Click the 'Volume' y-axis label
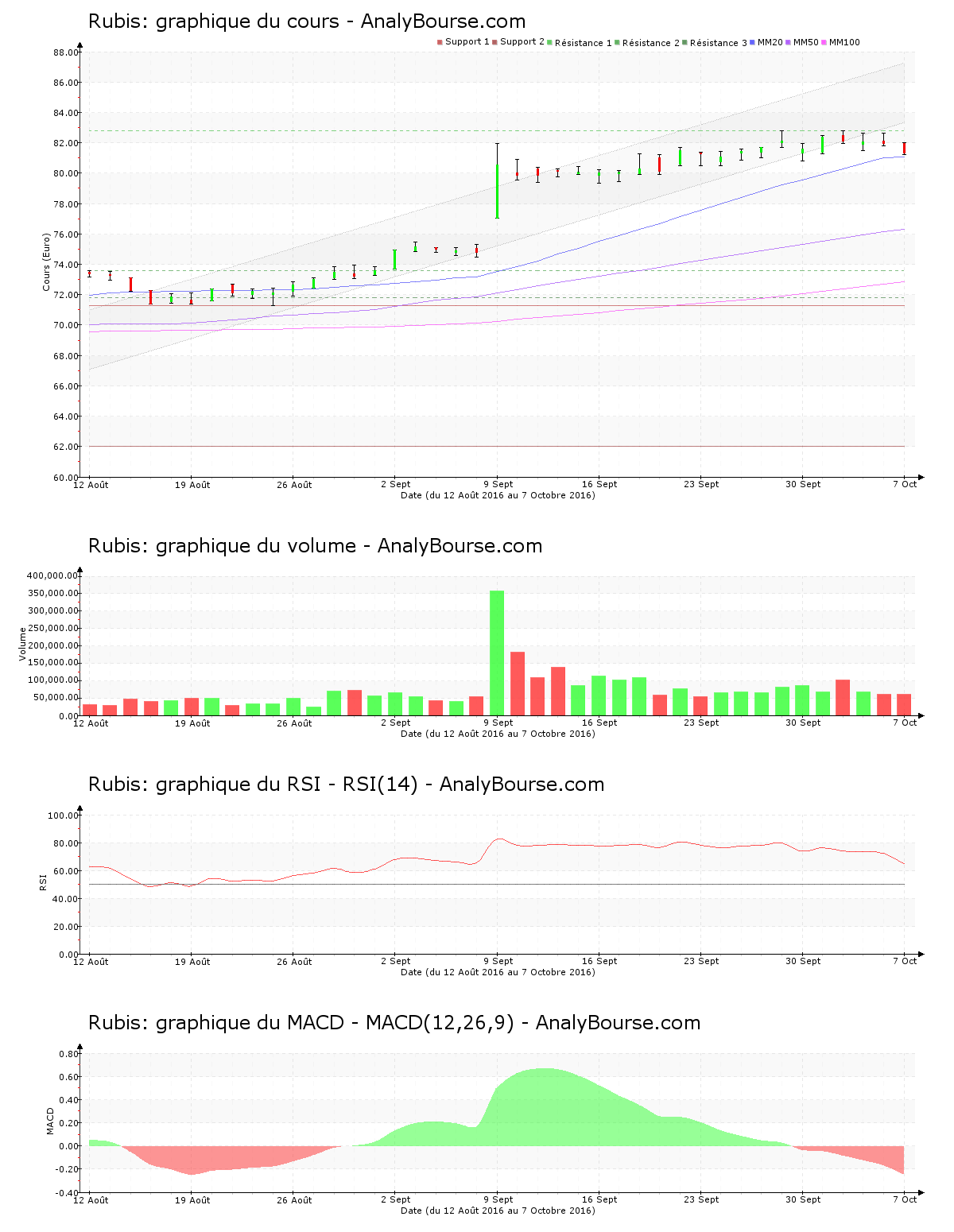Image resolution: width=954 pixels, height=1232 pixels. click(x=23, y=644)
